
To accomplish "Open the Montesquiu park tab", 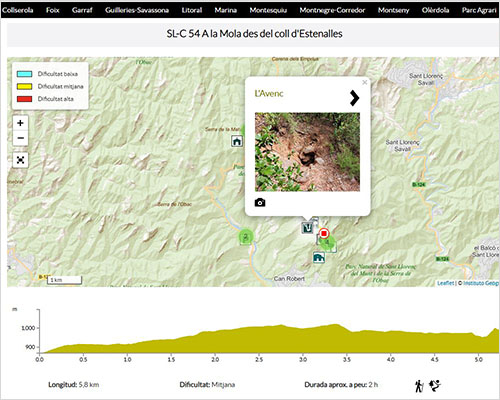I will (x=268, y=10).
